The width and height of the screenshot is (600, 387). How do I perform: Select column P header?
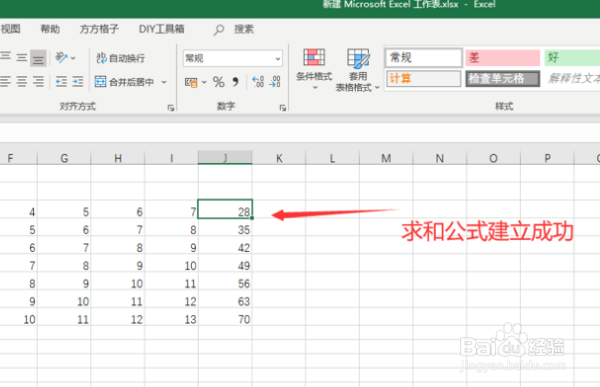click(547, 158)
